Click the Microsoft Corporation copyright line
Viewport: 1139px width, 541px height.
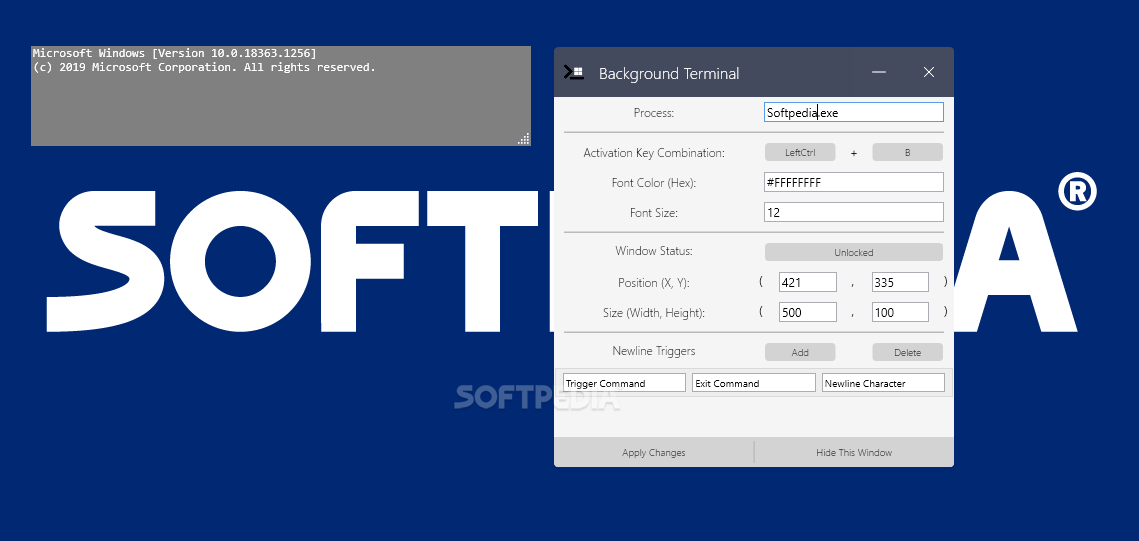click(204, 68)
